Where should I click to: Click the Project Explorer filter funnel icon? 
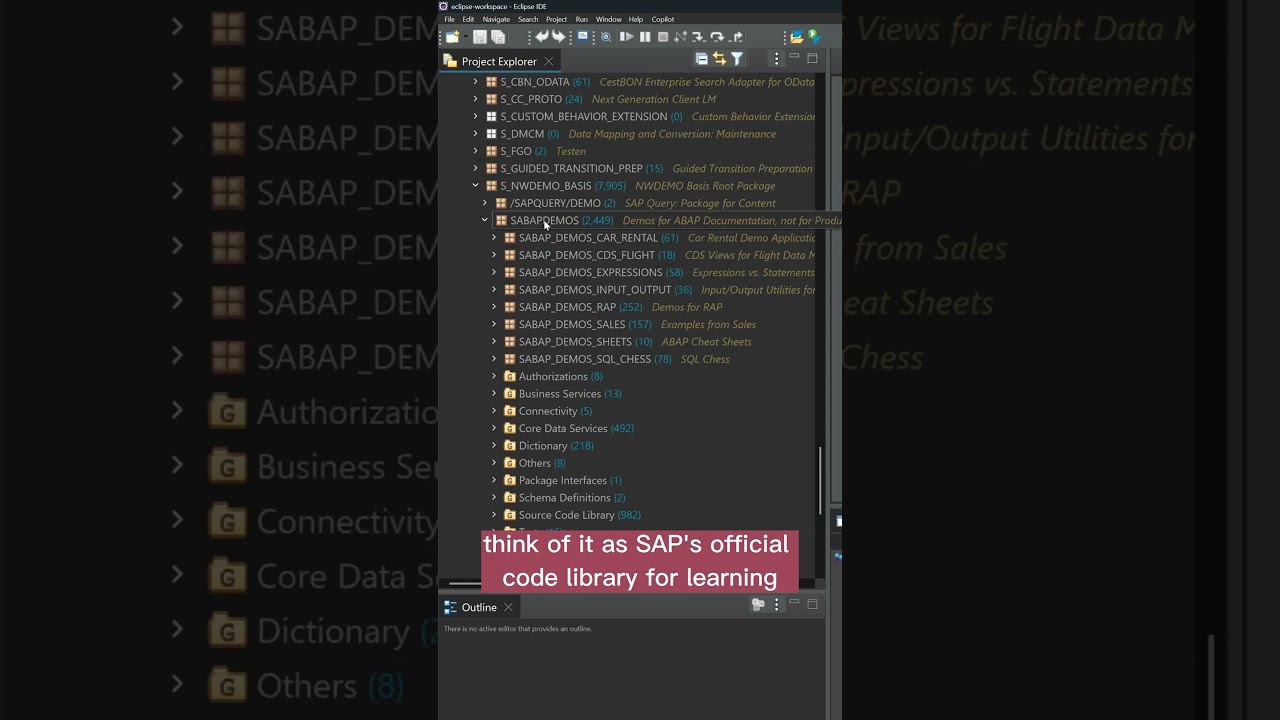coord(737,59)
